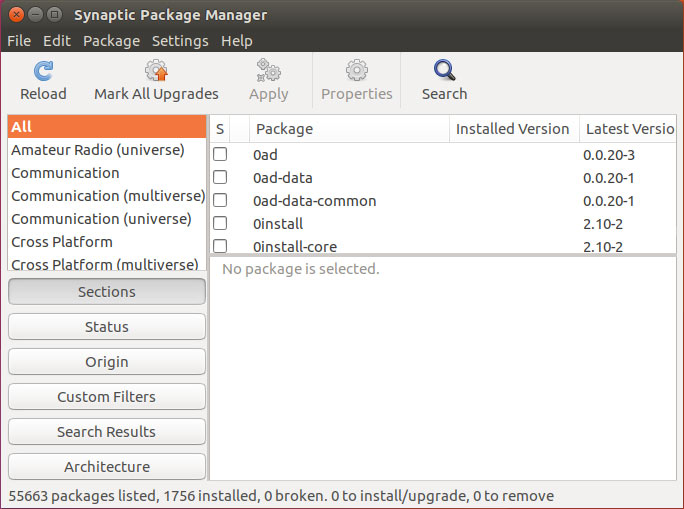Mark the 0install package checkbox
The height and width of the screenshot is (509, 684).
220,223
